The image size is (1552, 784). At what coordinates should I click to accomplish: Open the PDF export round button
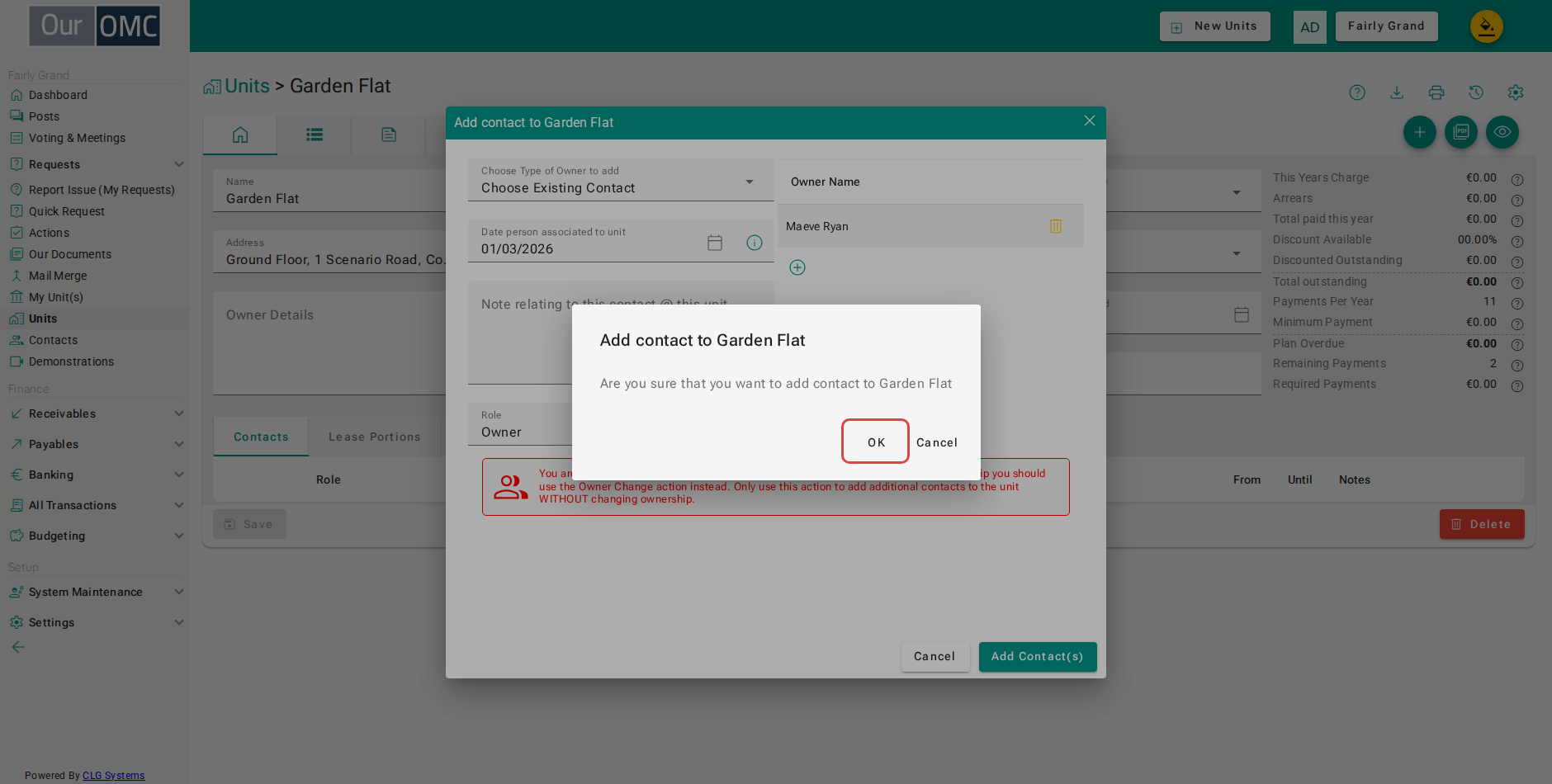[1461, 132]
